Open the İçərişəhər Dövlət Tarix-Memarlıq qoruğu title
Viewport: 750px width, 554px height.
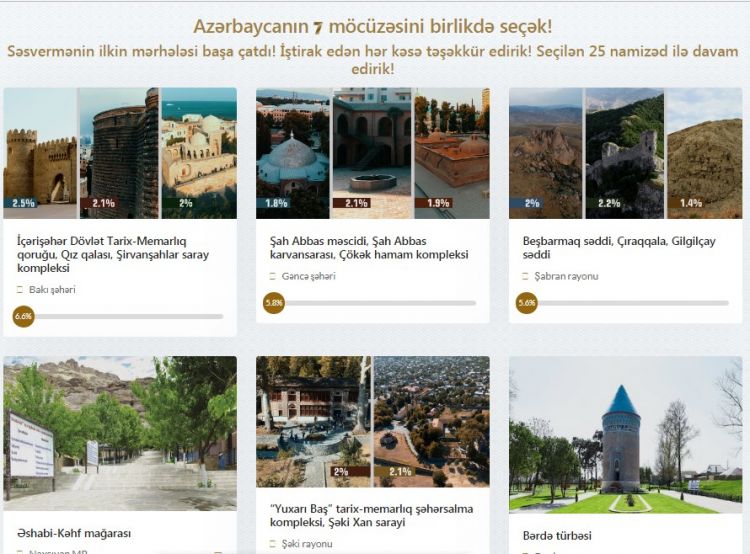click(113, 255)
